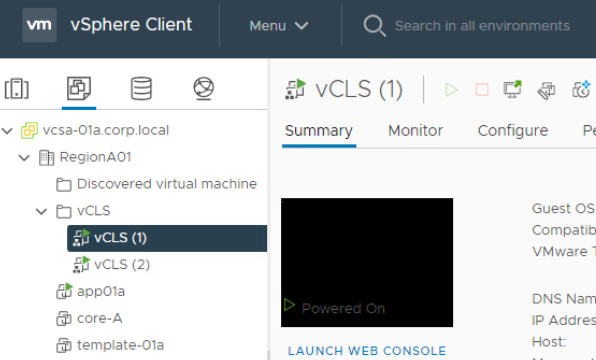
Task: Click the VM console preview thumbnail
Action: [367, 262]
